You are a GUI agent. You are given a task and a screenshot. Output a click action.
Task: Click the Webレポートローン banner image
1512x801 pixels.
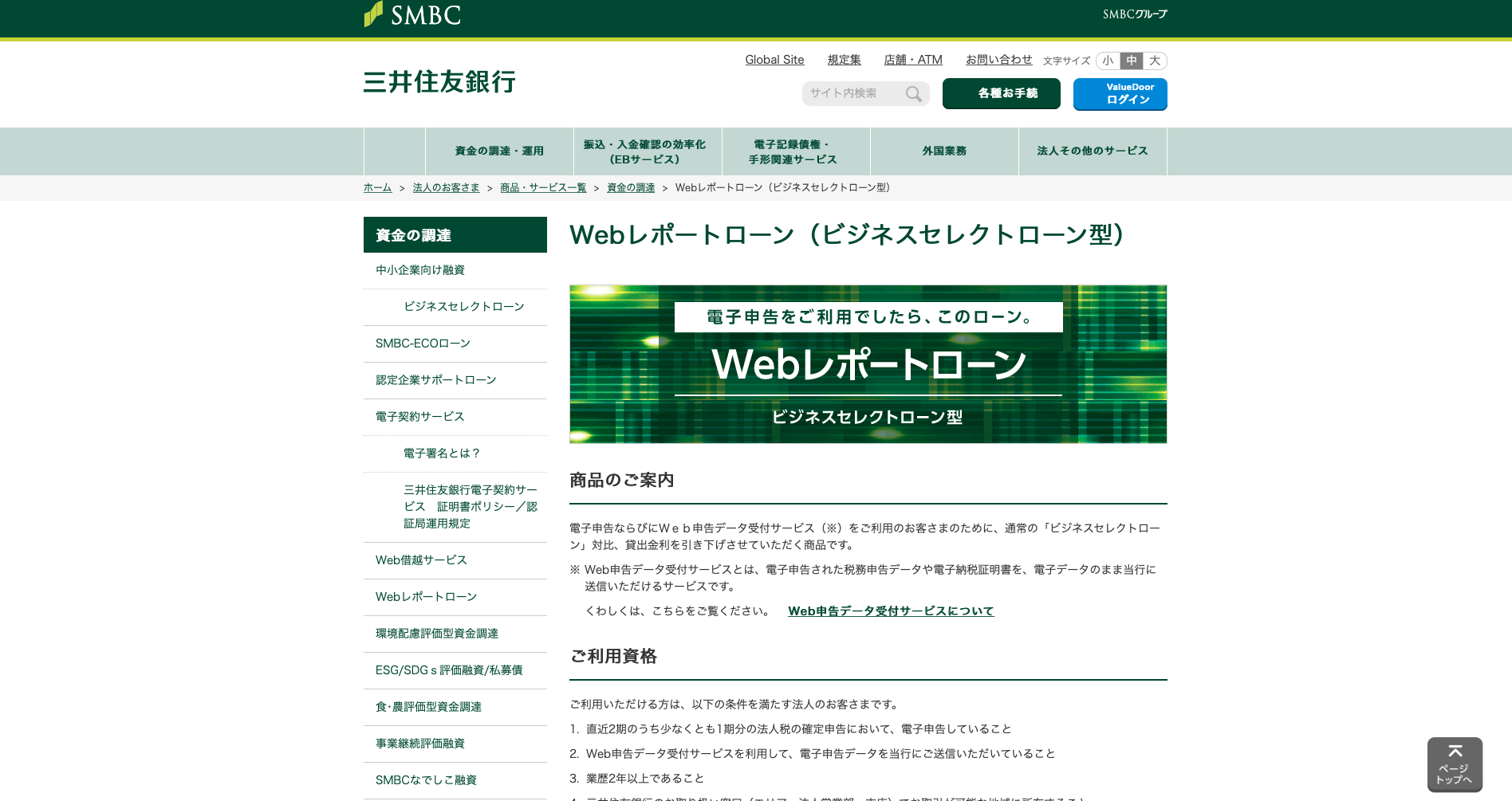[x=868, y=364]
